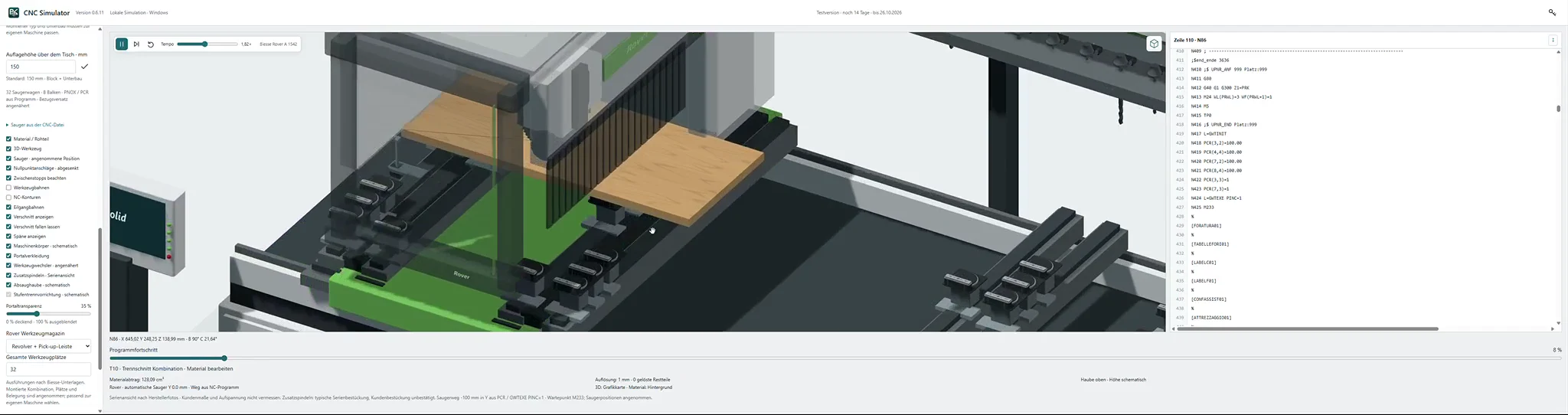Image resolution: width=1568 pixels, height=415 pixels.
Task: Click the [TABELLEFORI01] code line
Action: point(1210,244)
